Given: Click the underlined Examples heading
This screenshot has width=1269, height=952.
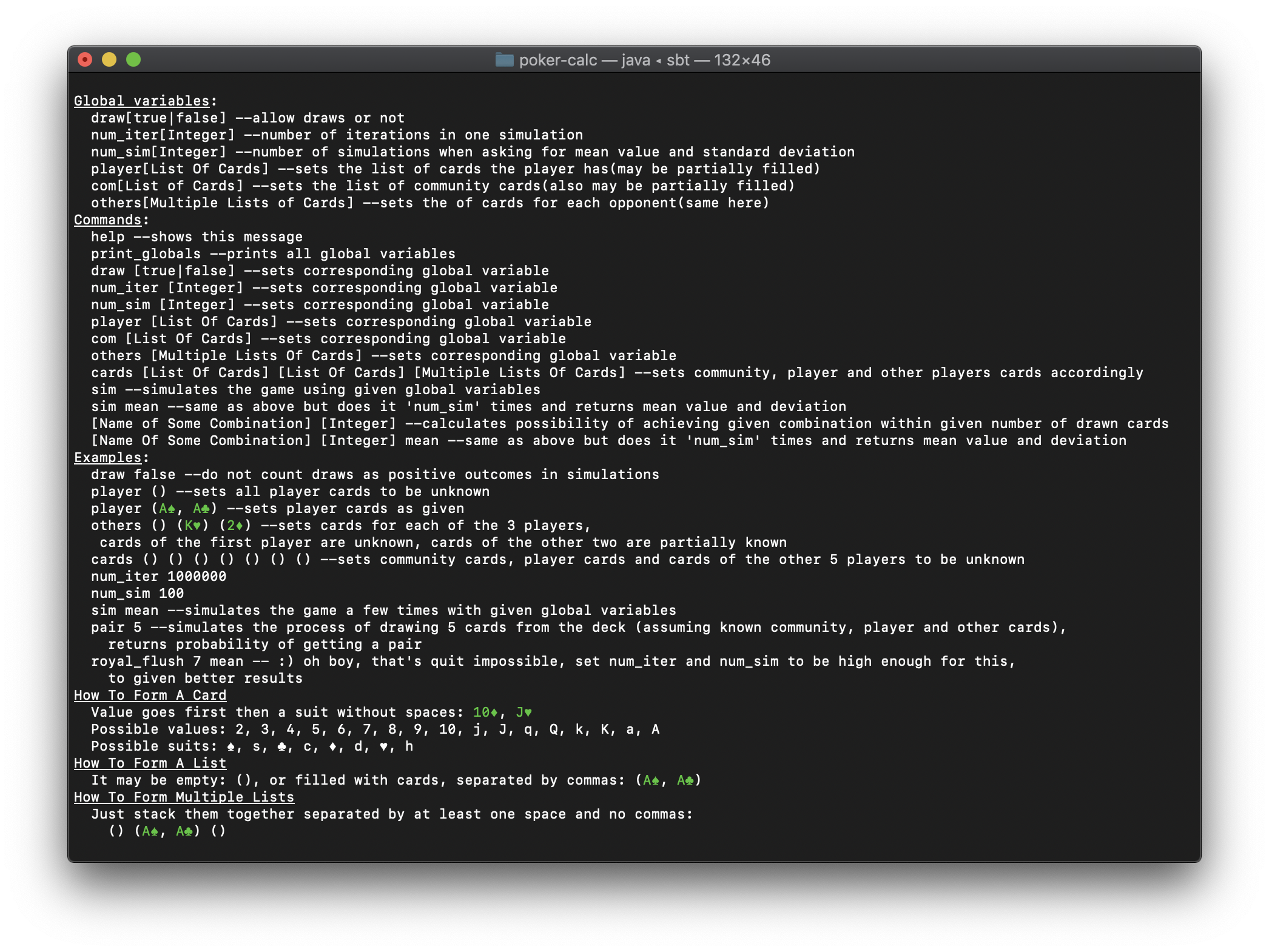Looking at the screenshot, I should click(x=107, y=458).
